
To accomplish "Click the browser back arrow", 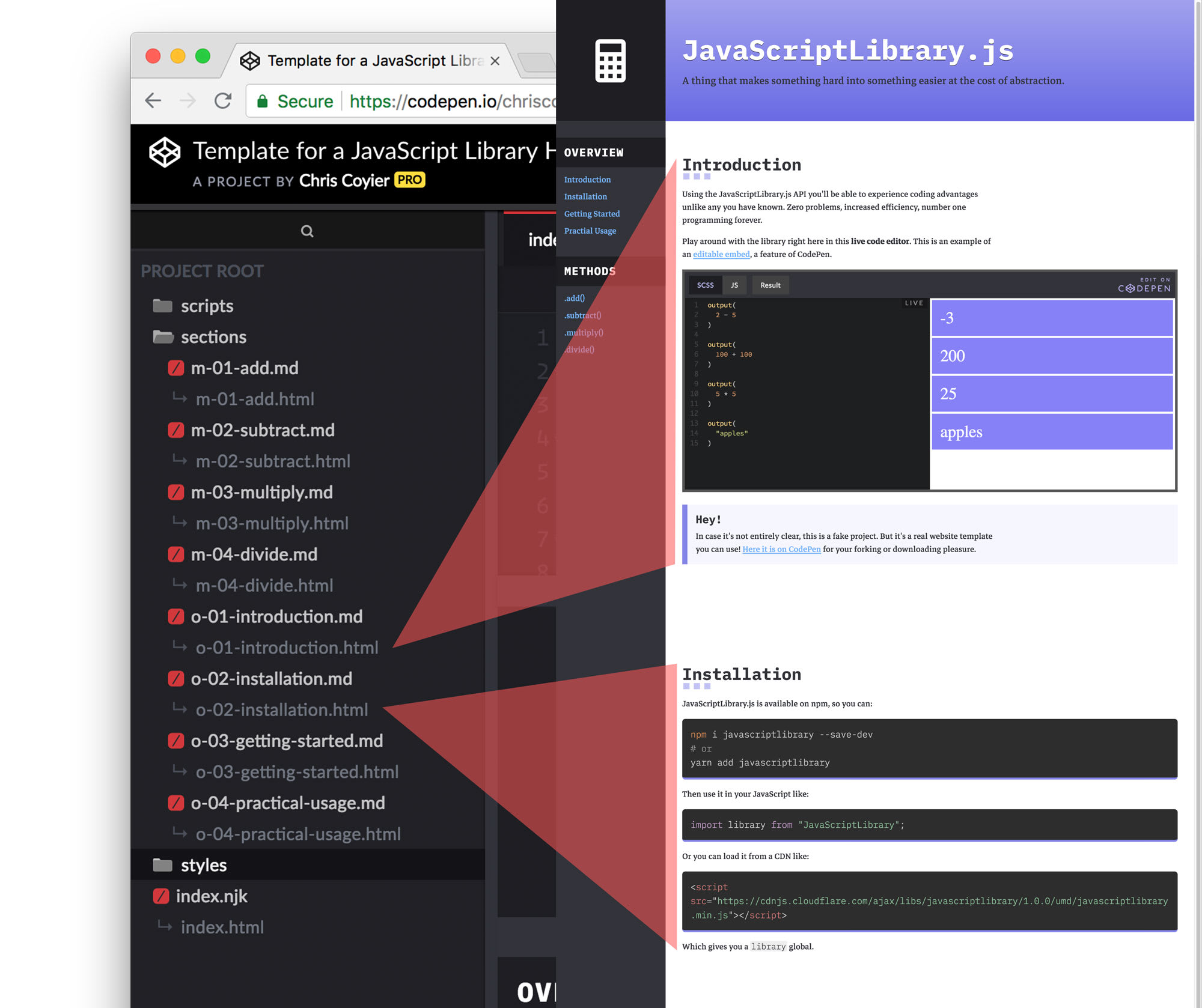I will 153,101.
